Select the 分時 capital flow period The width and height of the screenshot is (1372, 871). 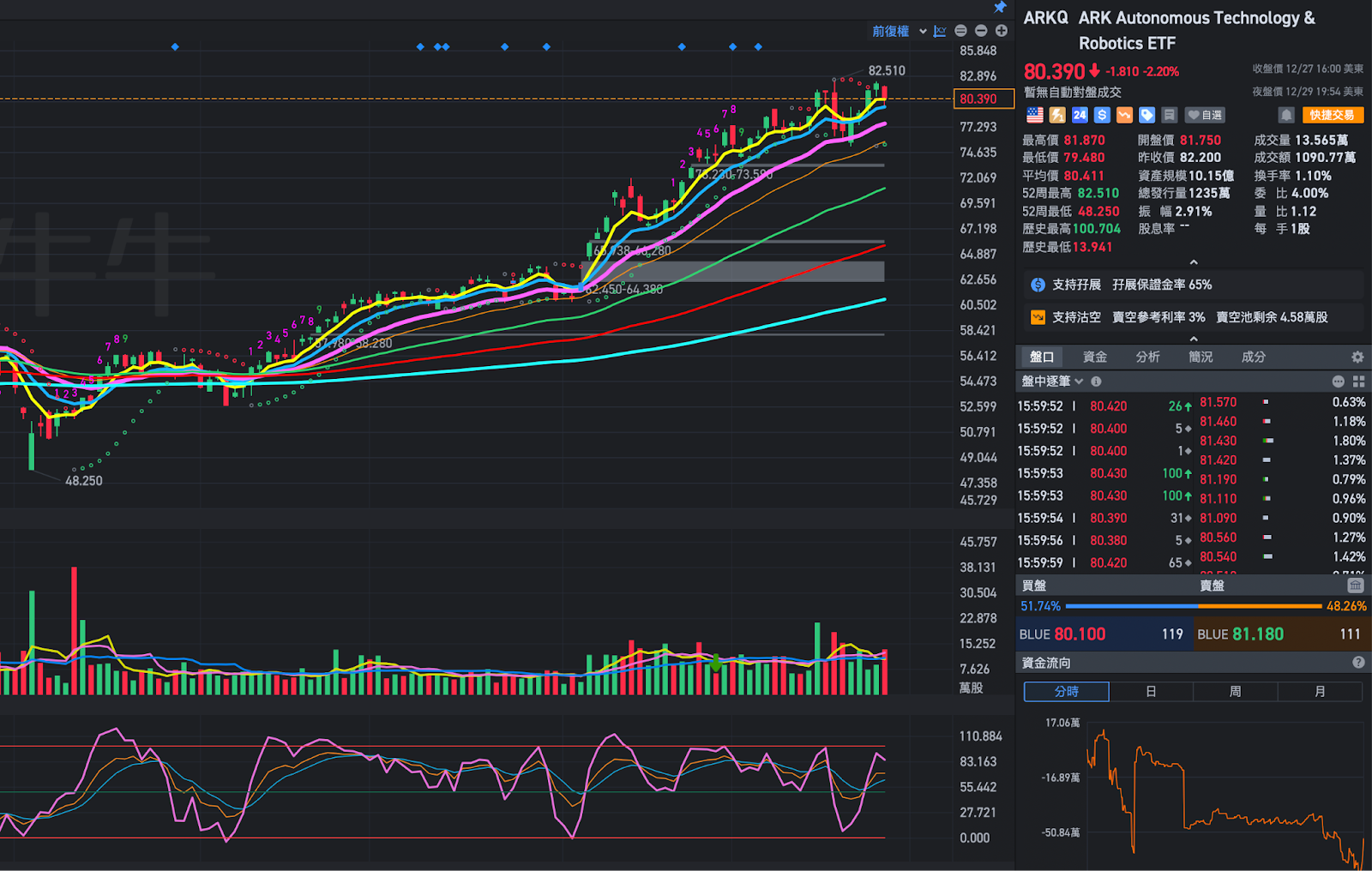1067,692
